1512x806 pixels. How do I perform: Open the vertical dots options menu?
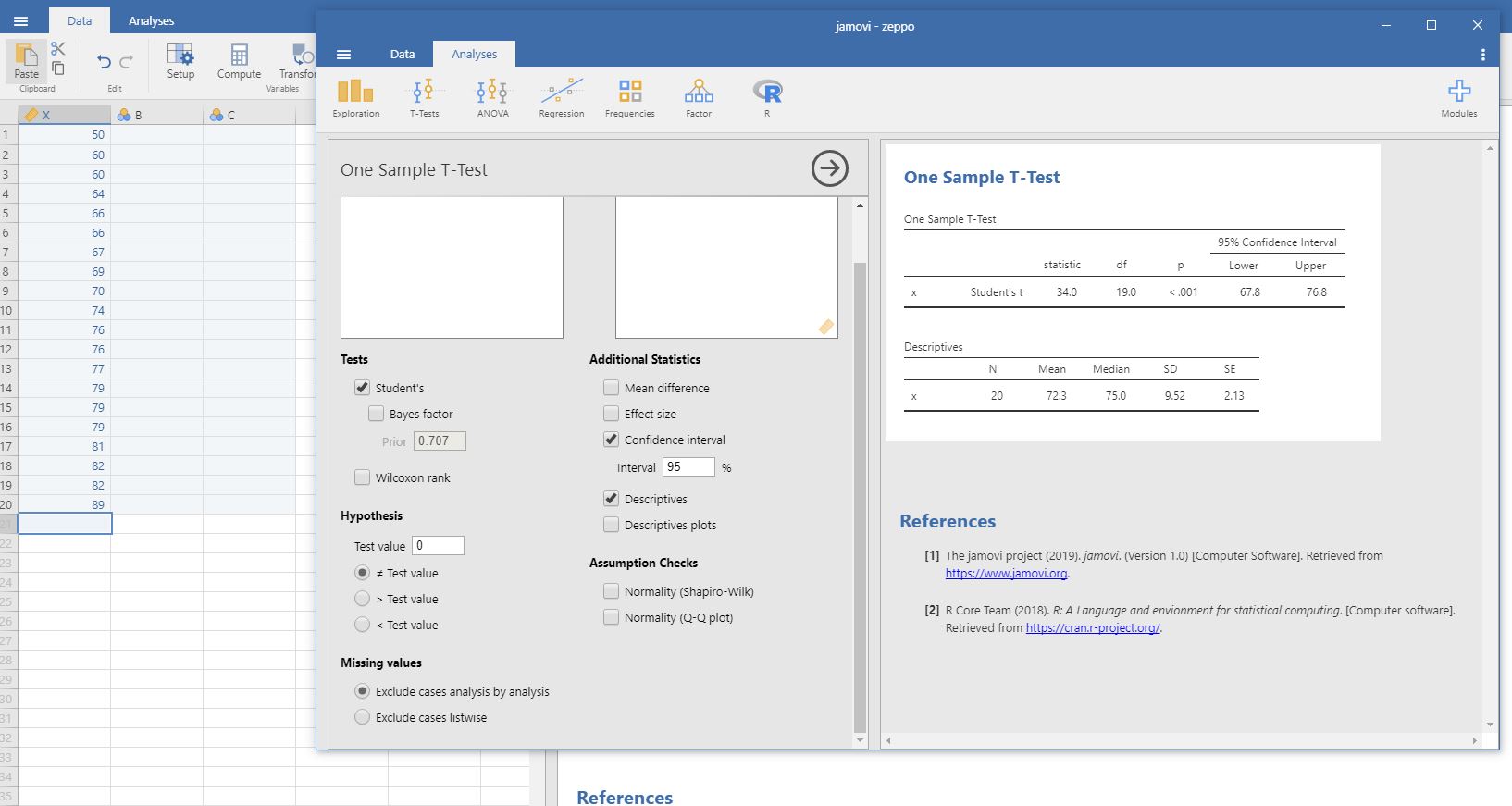1482,55
